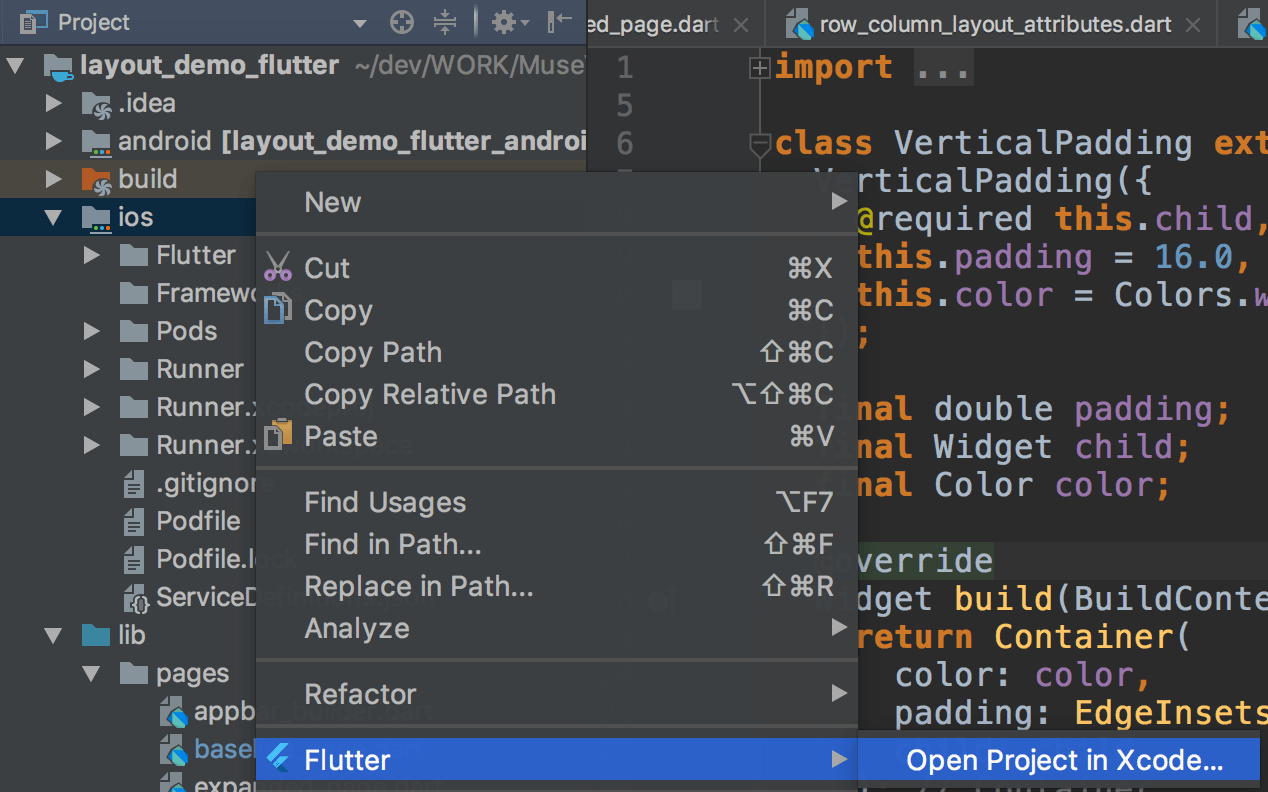Screen dimensions: 1268x792
Task: Open the Project view dropdown arrow
Action: click(x=359, y=23)
